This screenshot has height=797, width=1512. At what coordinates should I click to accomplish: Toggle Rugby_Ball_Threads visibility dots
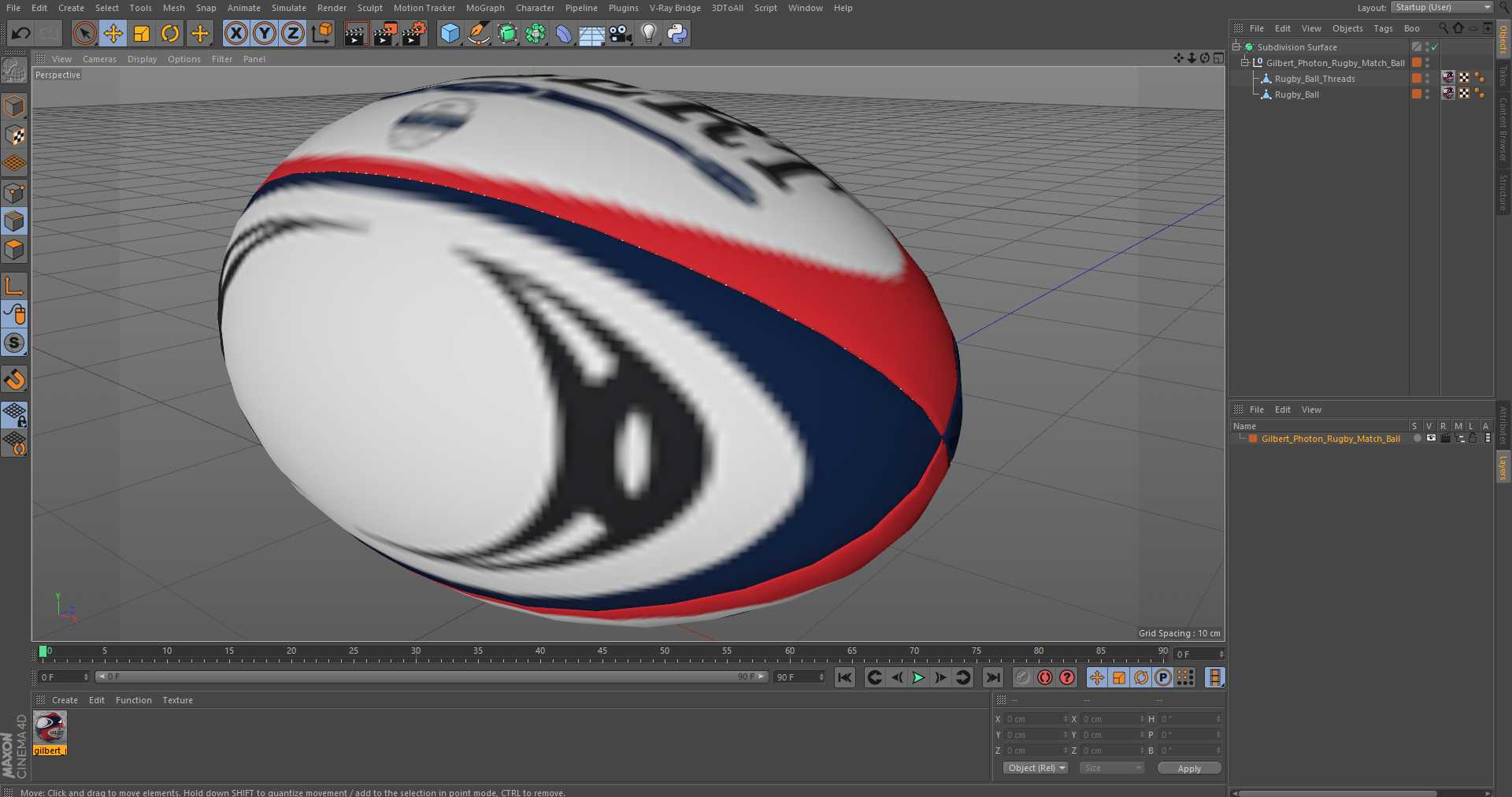[1428, 79]
